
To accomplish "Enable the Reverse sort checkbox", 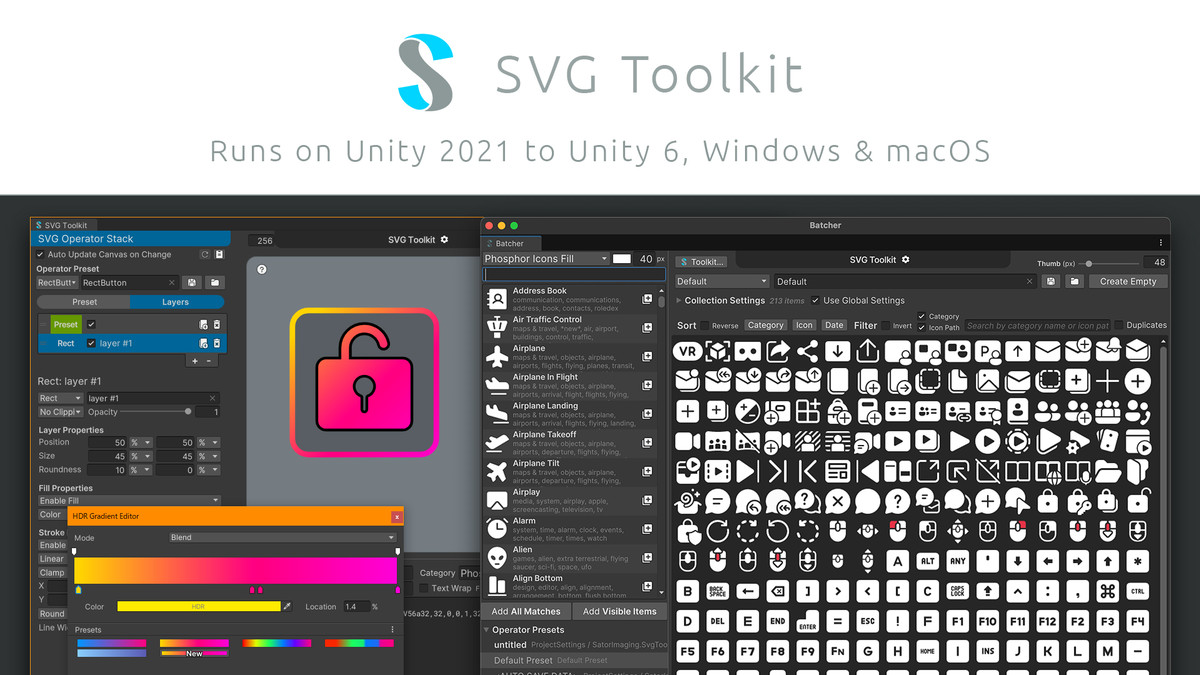I will 705,325.
